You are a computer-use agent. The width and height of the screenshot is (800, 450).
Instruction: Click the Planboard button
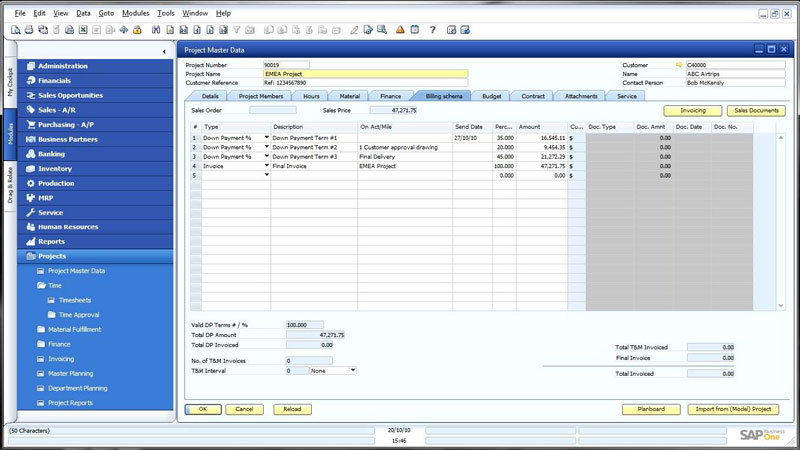(651, 409)
